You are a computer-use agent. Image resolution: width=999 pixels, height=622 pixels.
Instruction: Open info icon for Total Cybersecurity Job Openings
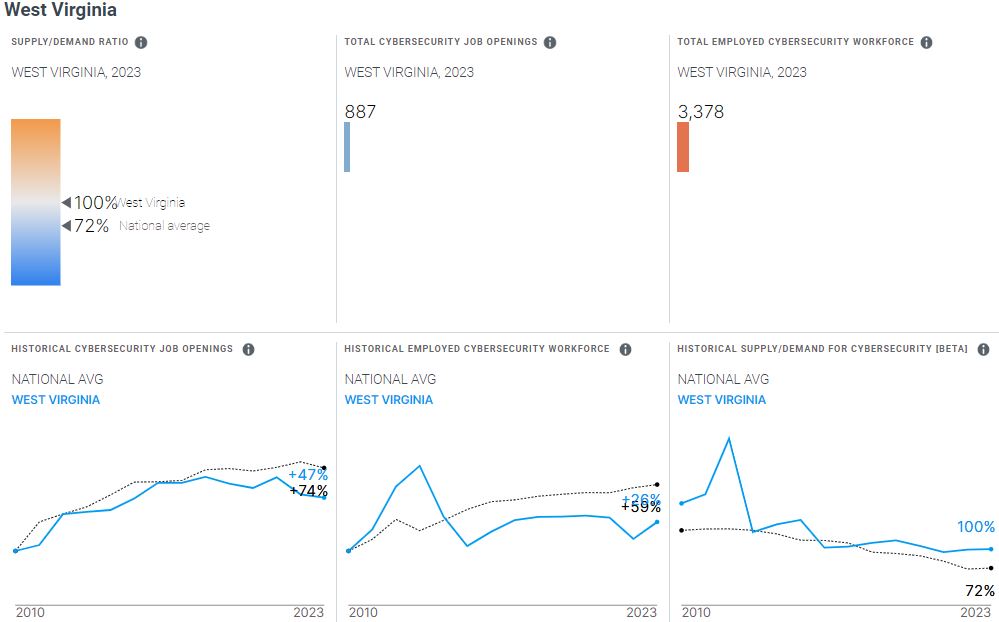(x=550, y=42)
